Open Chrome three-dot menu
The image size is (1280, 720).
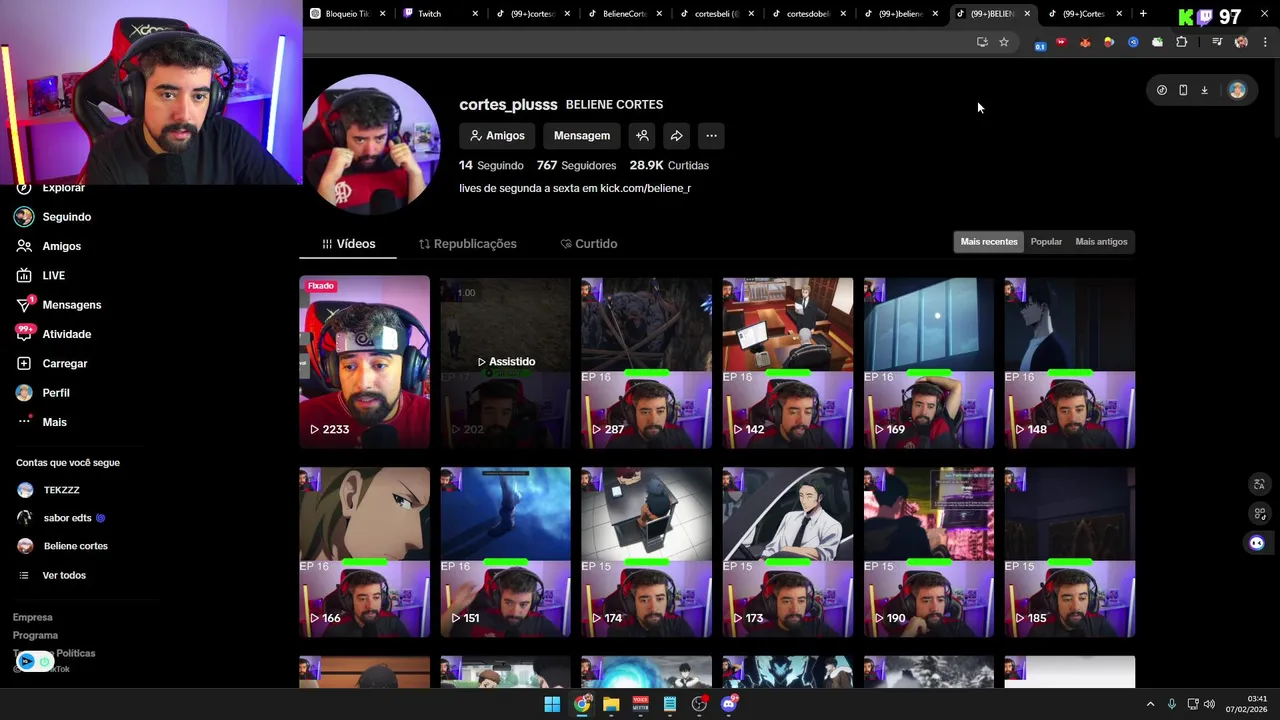(x=1265, y=42)
